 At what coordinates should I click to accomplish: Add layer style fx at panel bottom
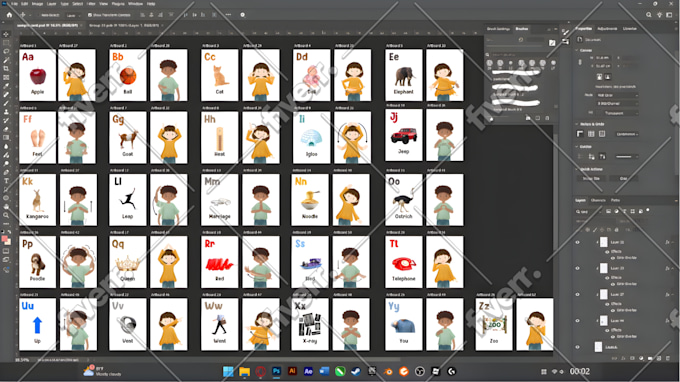click(x=623, y=359)
